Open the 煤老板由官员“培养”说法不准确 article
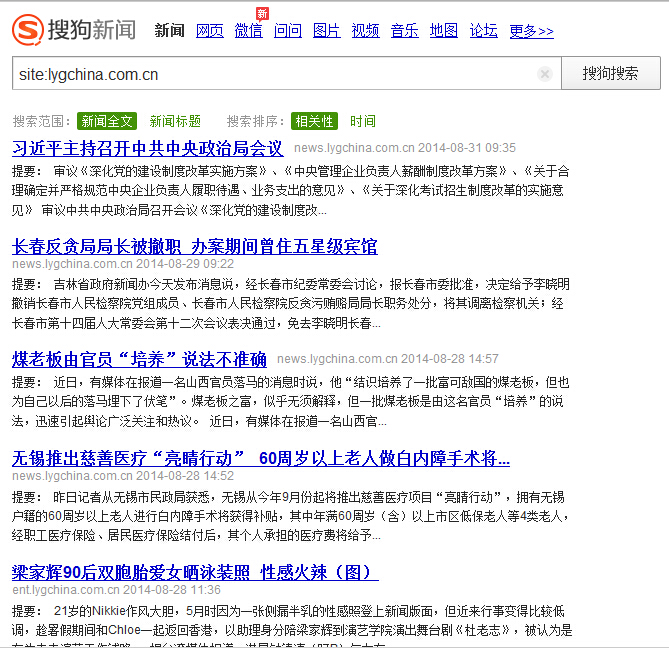The image size is (669, 648). (x=139, y=359)
